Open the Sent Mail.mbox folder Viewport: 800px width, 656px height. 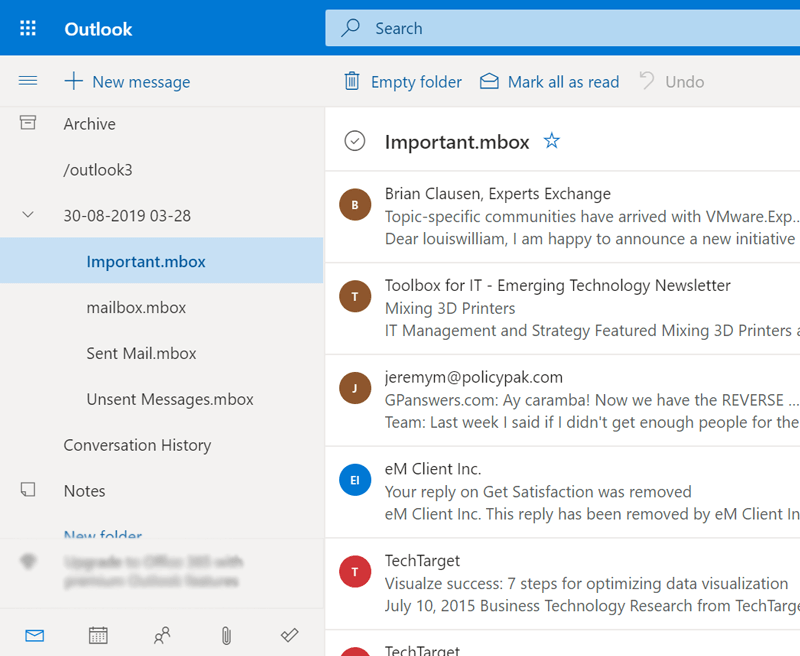pyautogui.click(x=161, y=353)
